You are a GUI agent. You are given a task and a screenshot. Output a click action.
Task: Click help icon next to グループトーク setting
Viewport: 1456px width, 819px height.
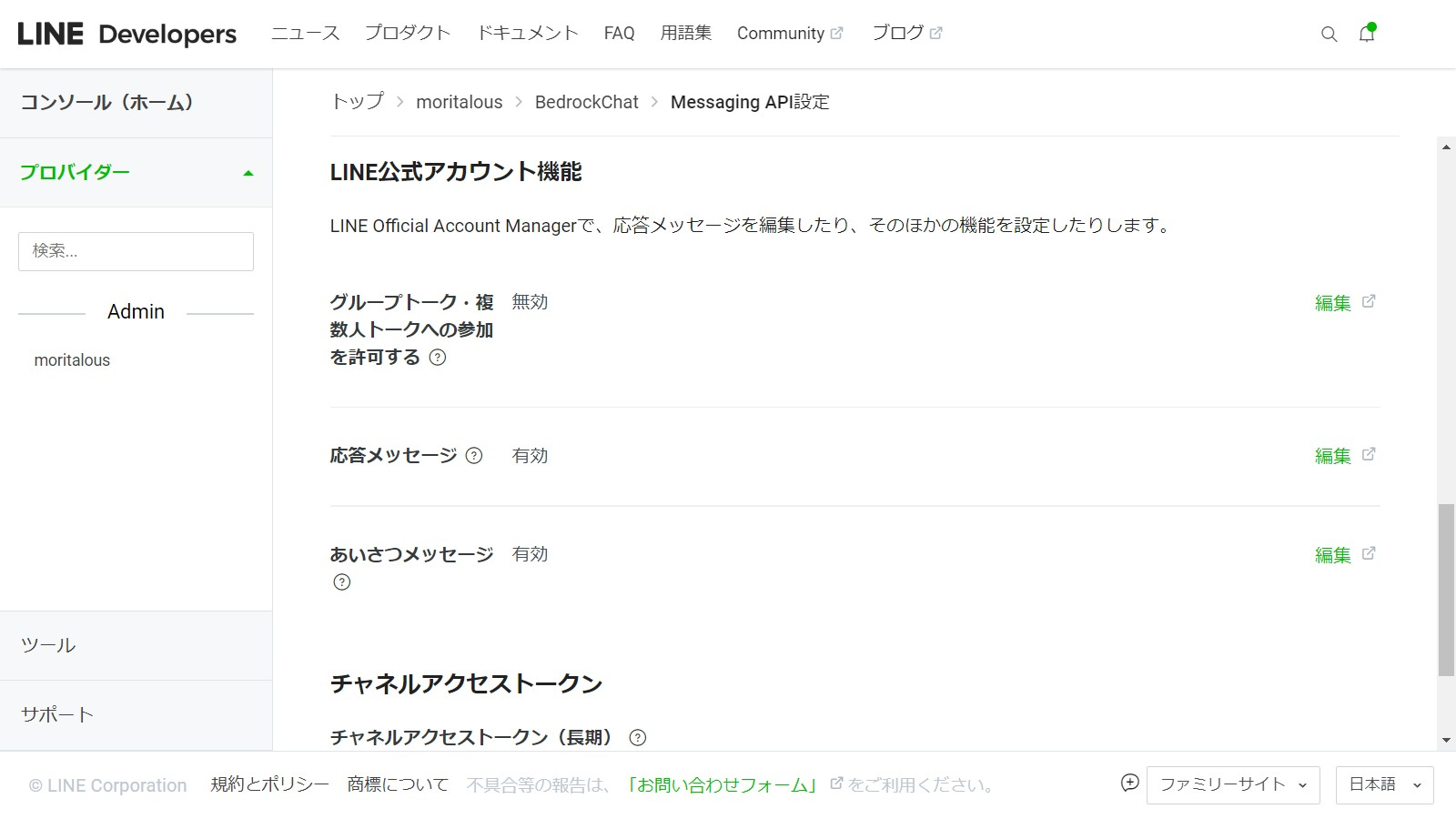[438, 358]
